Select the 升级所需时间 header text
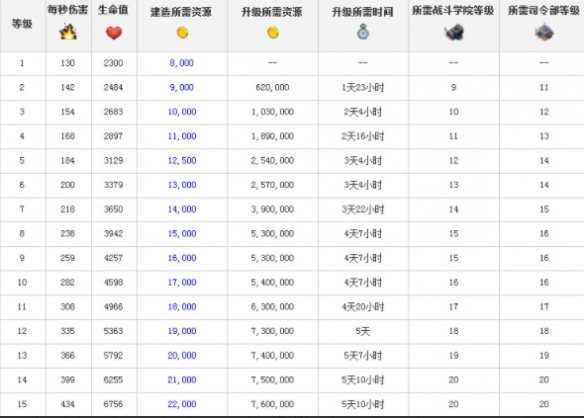 [363, 12]
